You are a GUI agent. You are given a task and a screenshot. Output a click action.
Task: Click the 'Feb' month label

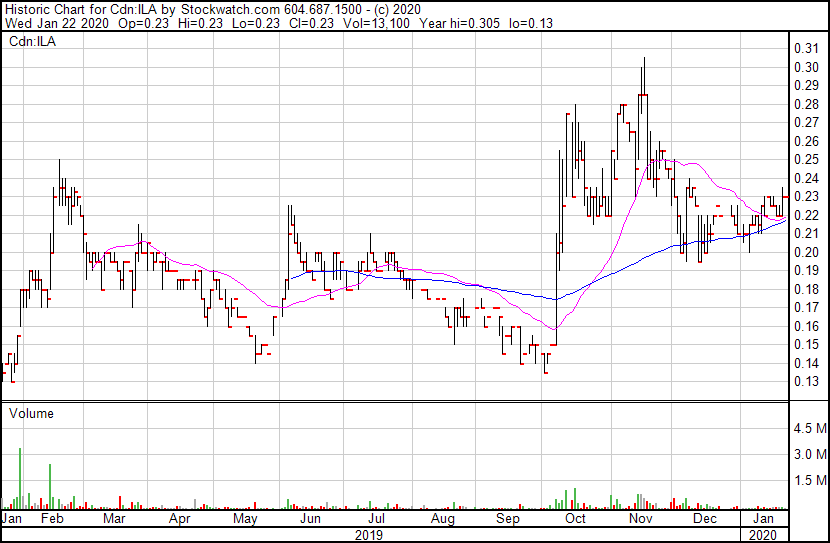coord(52,519)
